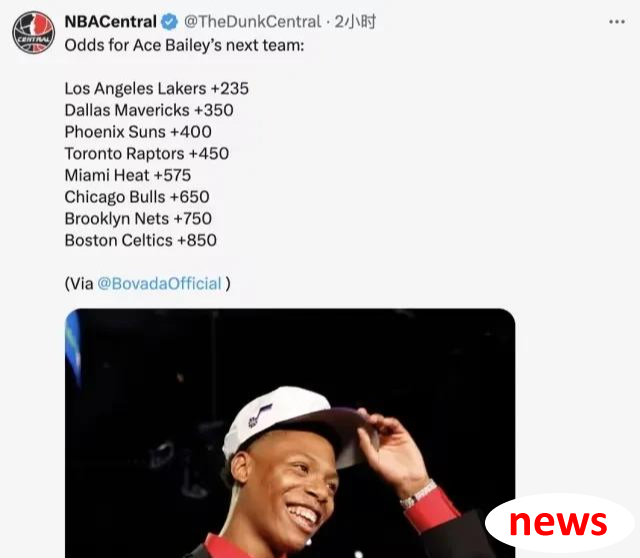Open the post via the 2小时 timestamp
This screenshot has height=558, width=640.
(355, 22)
